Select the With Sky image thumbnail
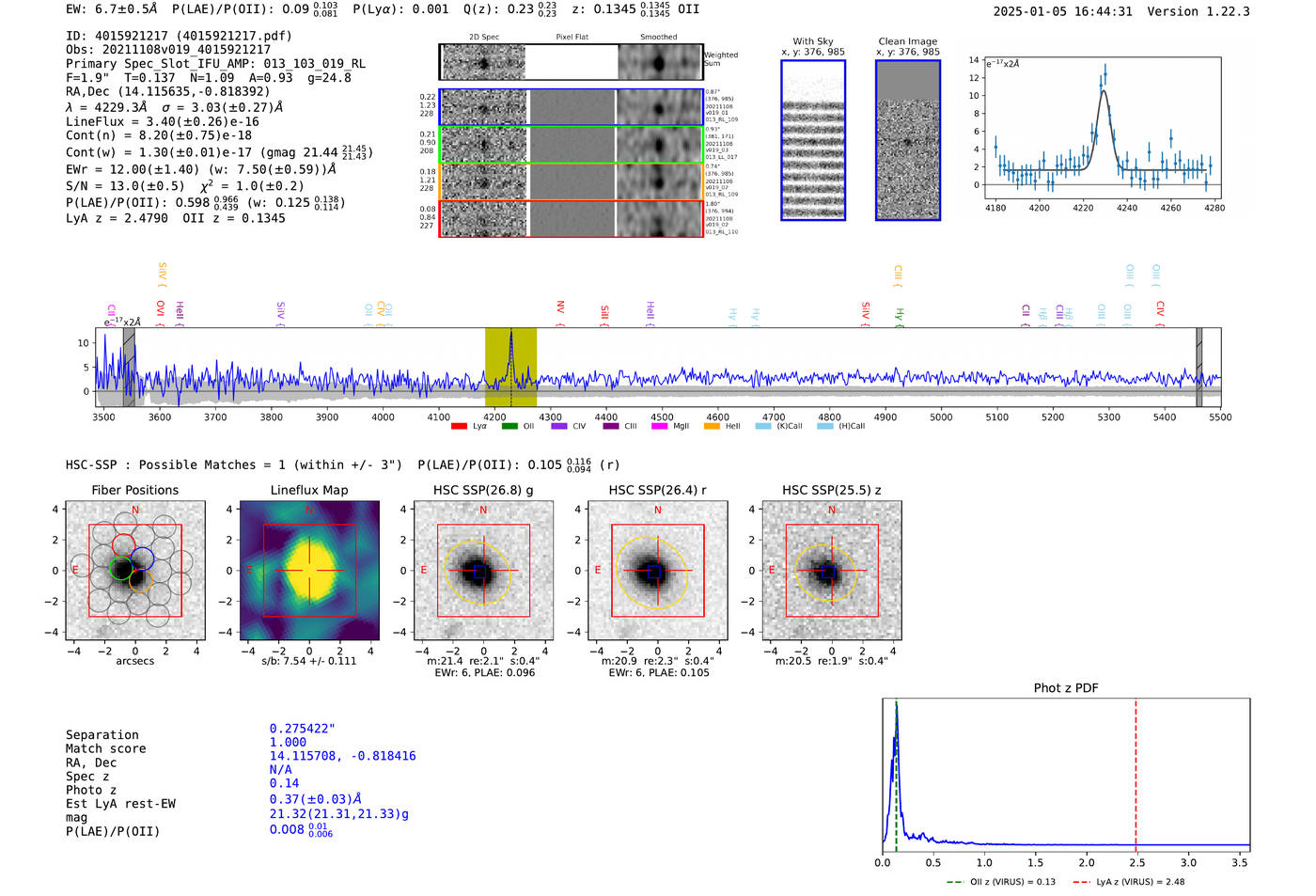The height and width of the screenshot is (896, 1316). tap(813, 140)
